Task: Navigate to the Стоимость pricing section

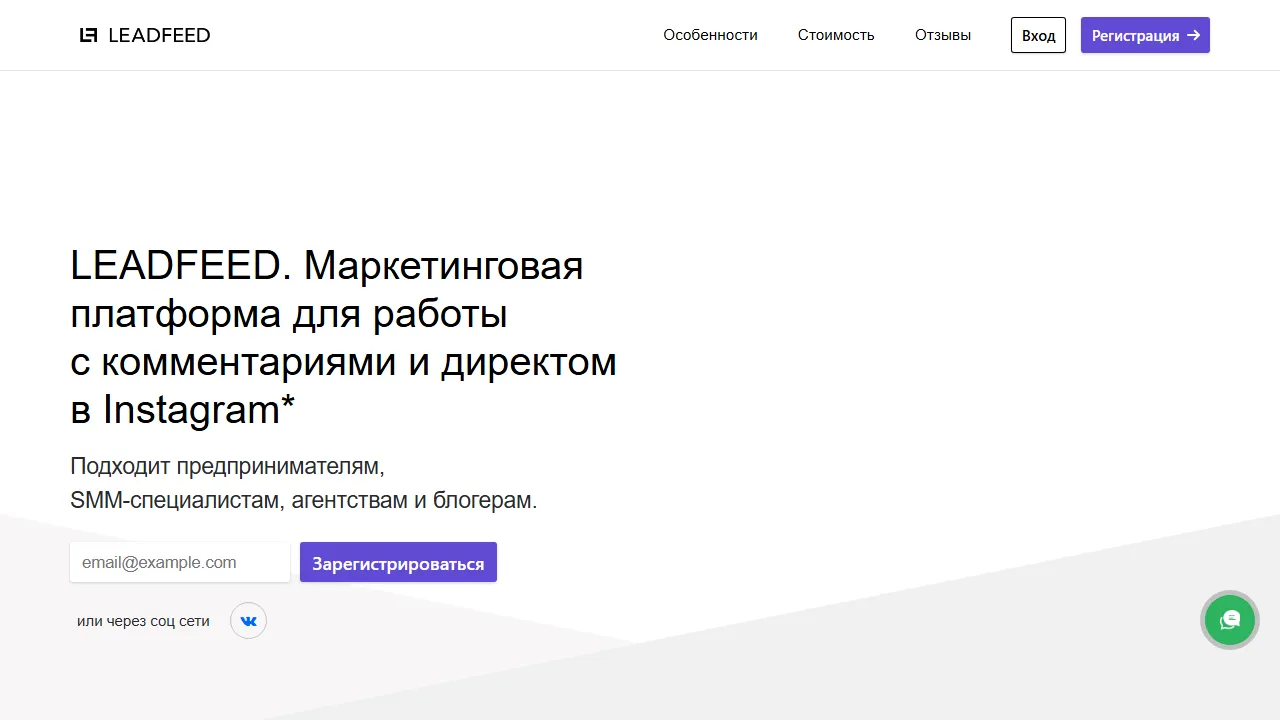Action: tap(836, 35)
